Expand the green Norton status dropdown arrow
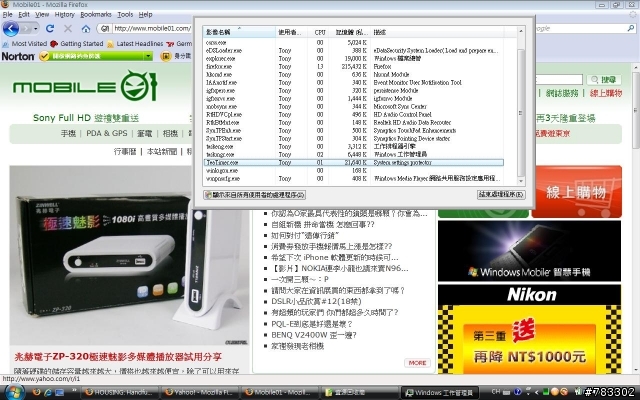Viewport: 640px width, 400px height. [148, 56]
